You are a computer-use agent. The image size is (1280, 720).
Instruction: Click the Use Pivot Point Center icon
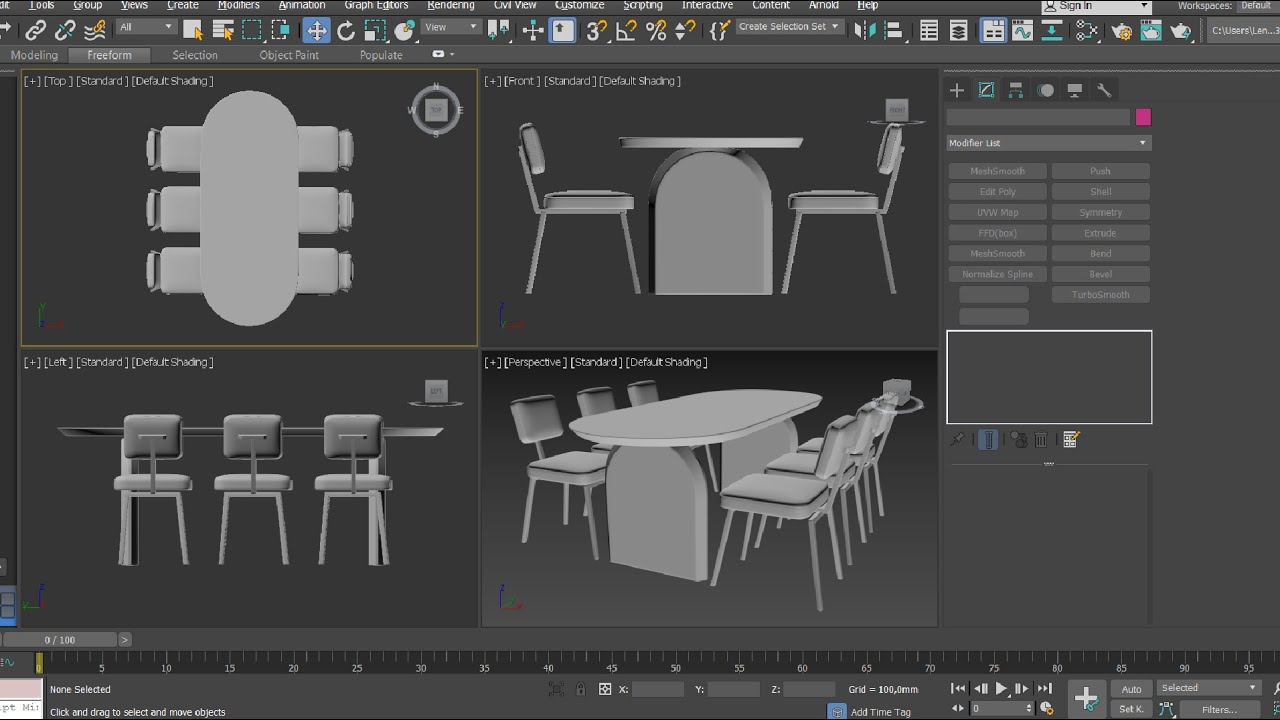(x=498, y=31)
